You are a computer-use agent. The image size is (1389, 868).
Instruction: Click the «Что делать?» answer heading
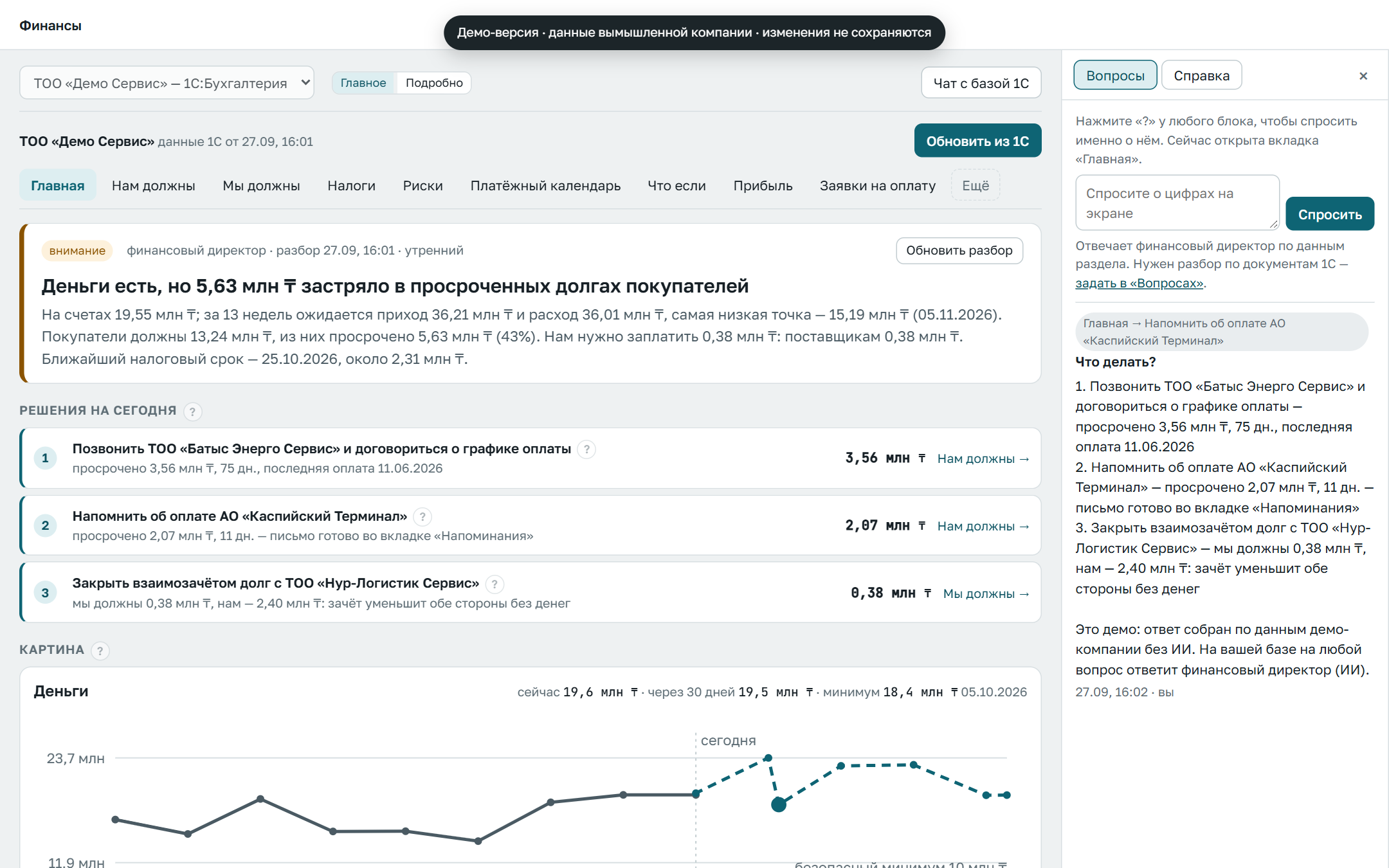point(1115,362)
